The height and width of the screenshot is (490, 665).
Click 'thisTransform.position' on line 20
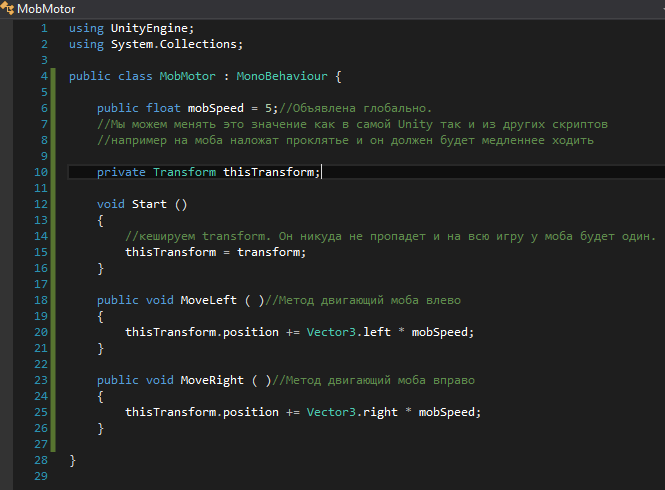[x=202, y=332]
